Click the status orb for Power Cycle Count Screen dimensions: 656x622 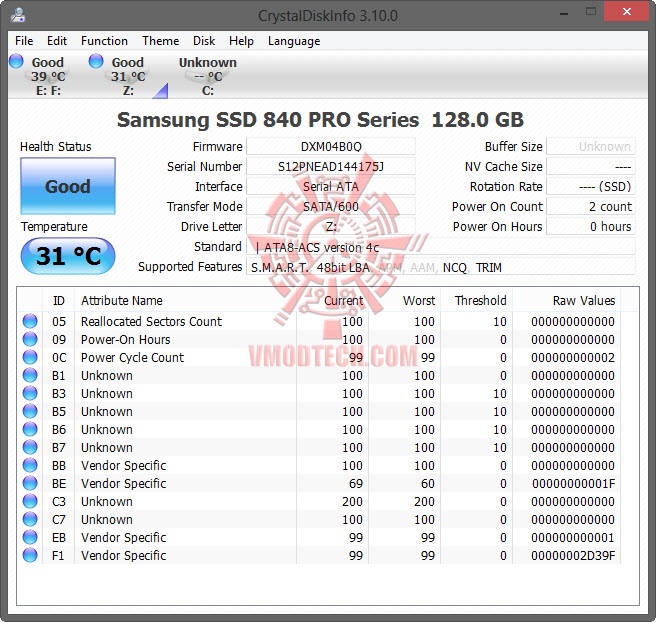pyautogui.click(x=30, y=357)
